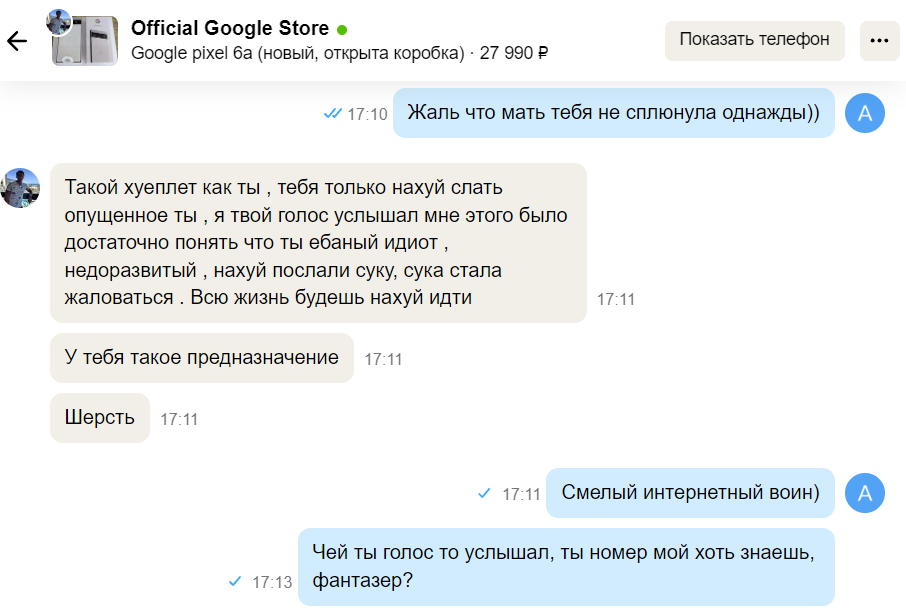This screenshot has width=906, height=611.
Task: Open listing link "Google pixel 6a" with price
Action: point(339,53)
